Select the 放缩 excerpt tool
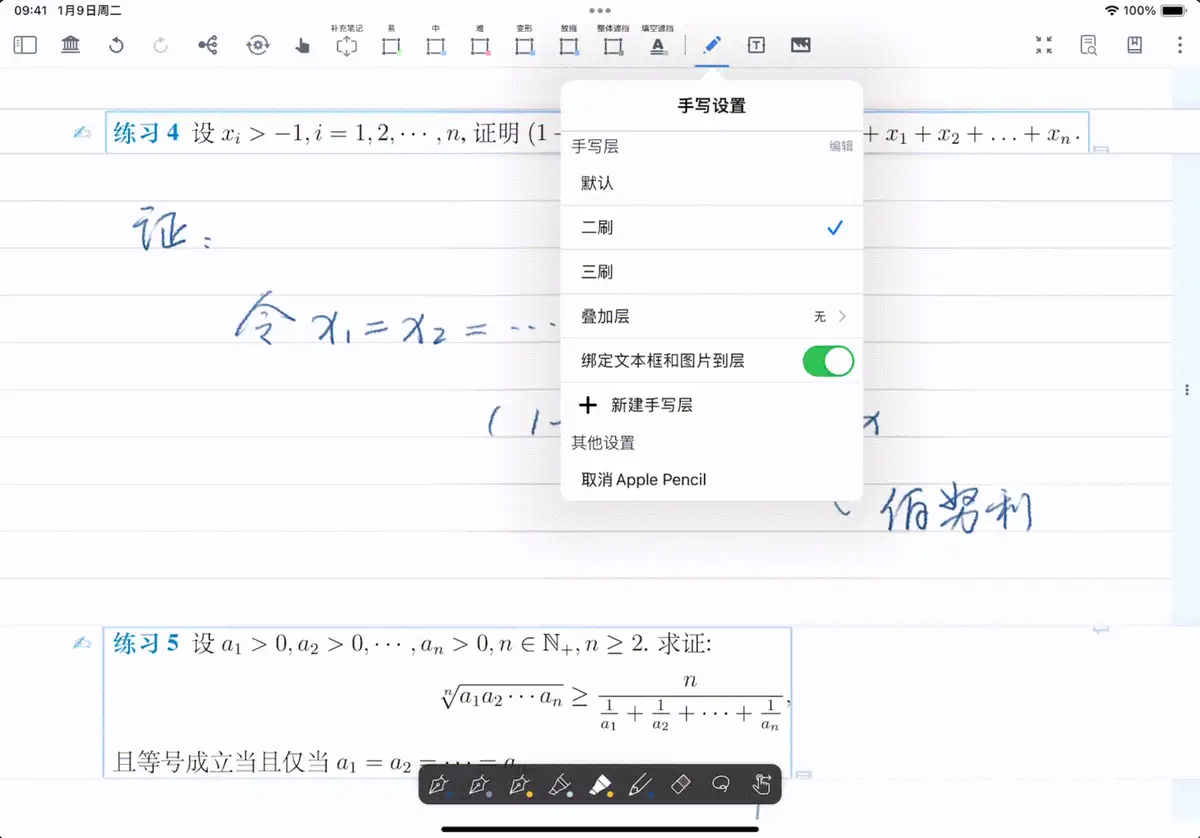 coord(569,41)
